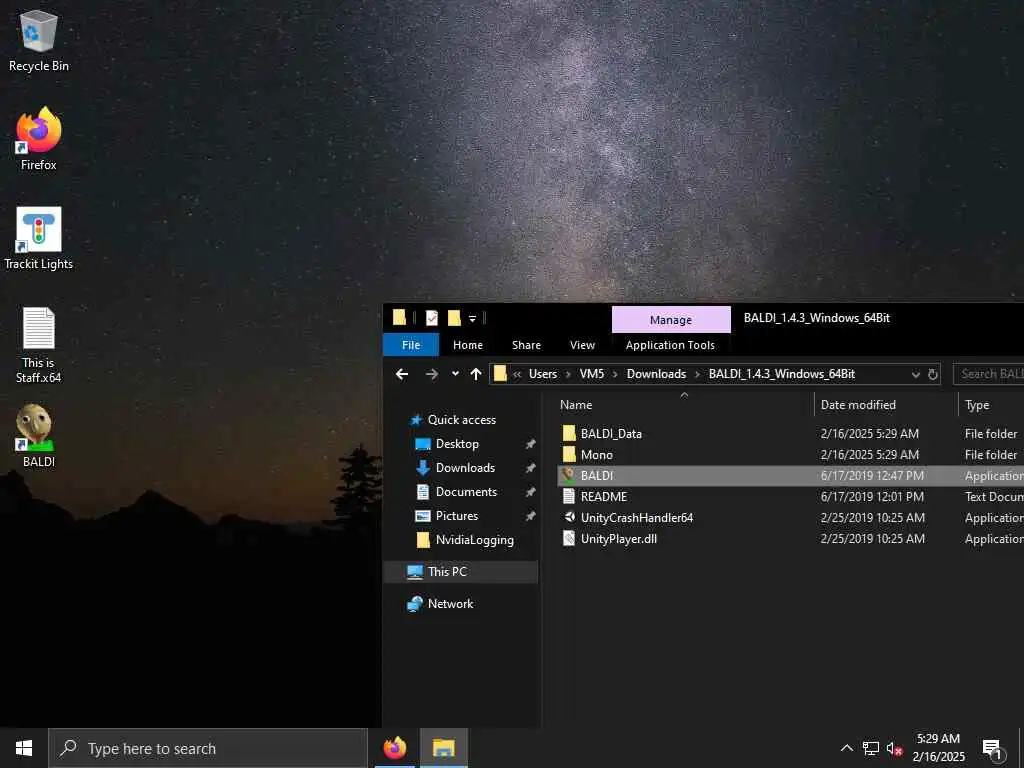Image resolution: width=1024 pixels, height=768 pixels.
Task: Click the File Explorer taskbar icon
Action: (443, 748)
